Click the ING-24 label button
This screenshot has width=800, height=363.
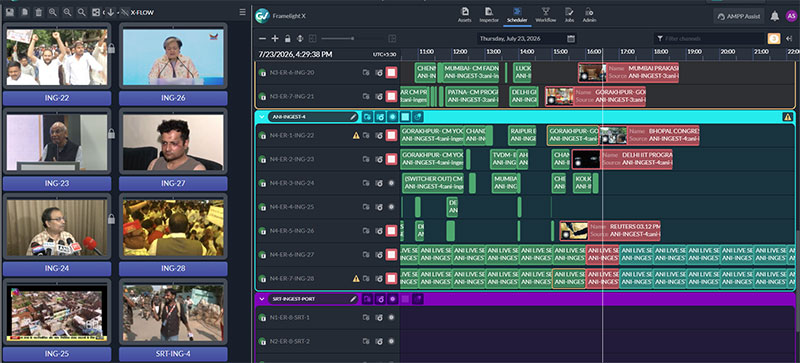(x=57, y=269)
